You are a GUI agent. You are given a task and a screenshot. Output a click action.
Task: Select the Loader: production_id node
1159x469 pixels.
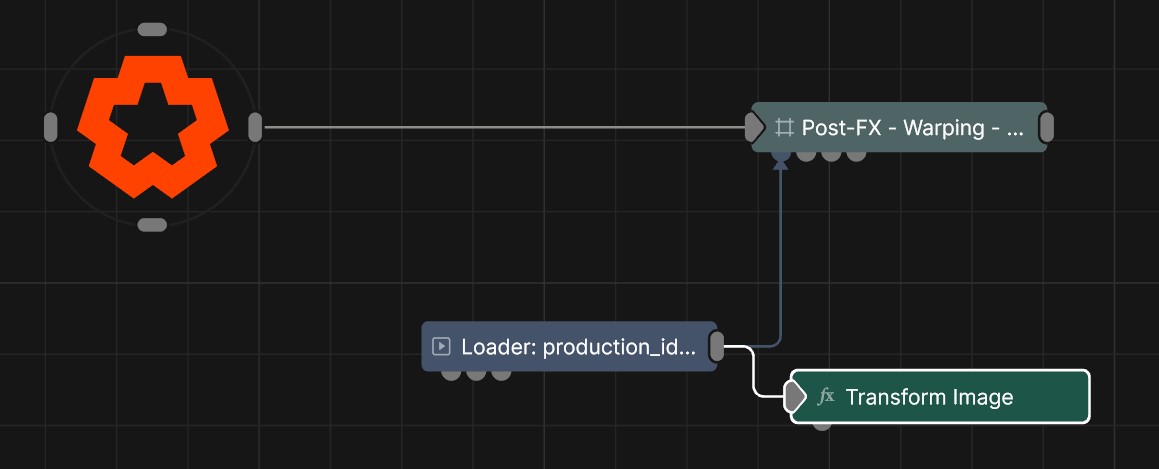point(577,347)
